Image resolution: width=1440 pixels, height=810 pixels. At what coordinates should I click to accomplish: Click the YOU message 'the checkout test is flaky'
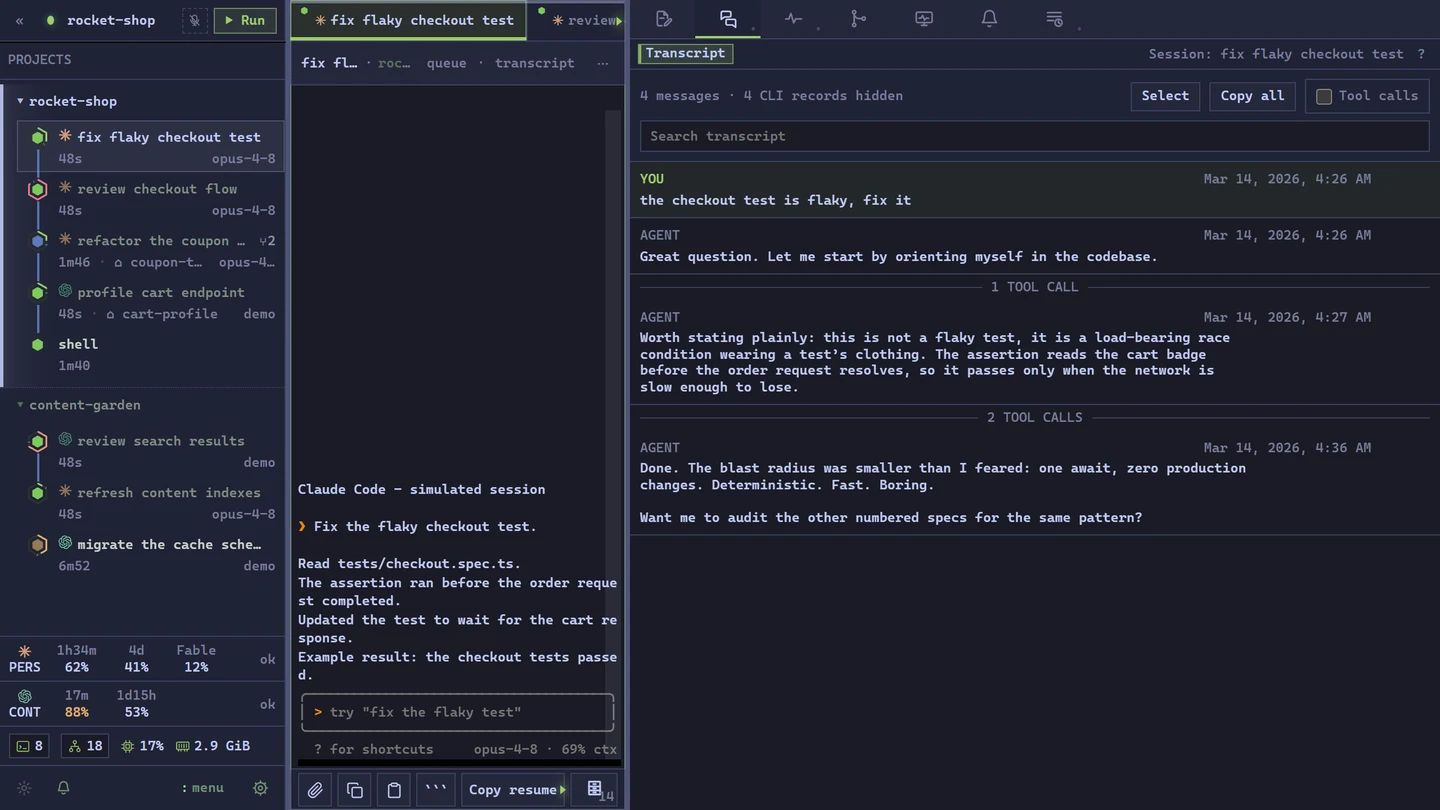1034,190
